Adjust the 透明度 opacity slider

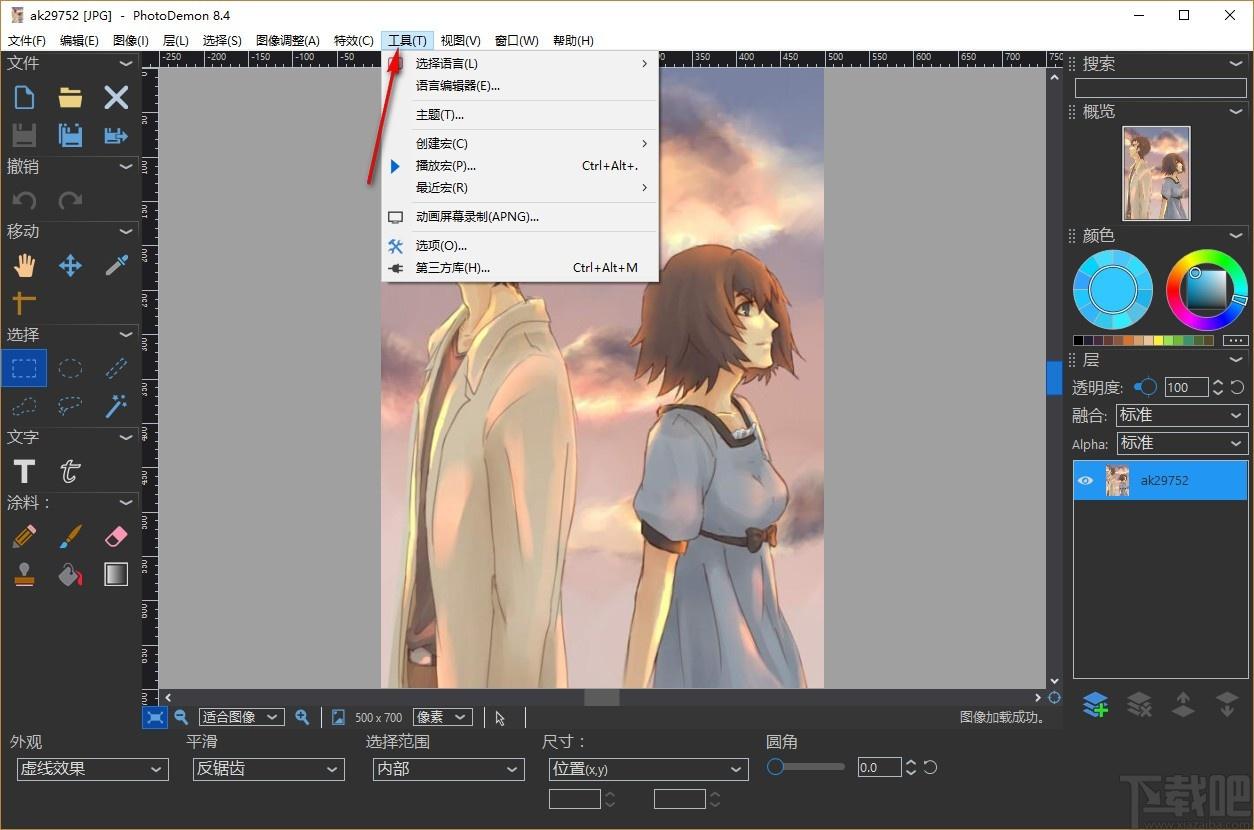click(x=1146, y=387)
